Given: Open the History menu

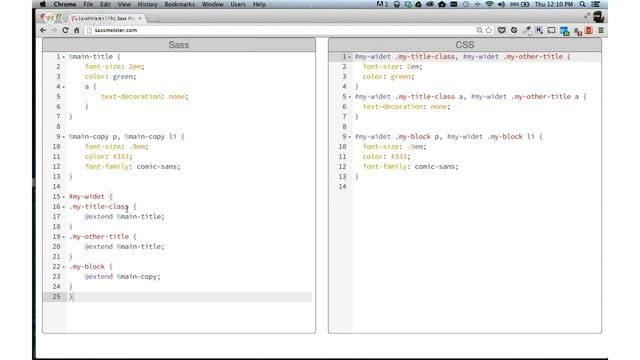Looking at the screenshot, I should coord(147,4).
